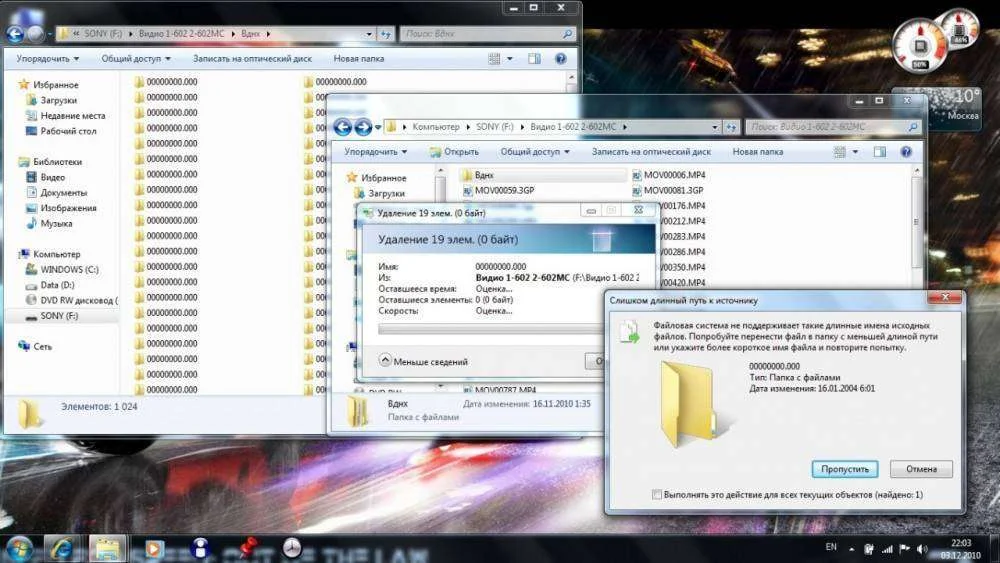Click the refresh button beside the Вднх address bar
The height and width of the screenshot is (563, 1000).
coord(386,33)
